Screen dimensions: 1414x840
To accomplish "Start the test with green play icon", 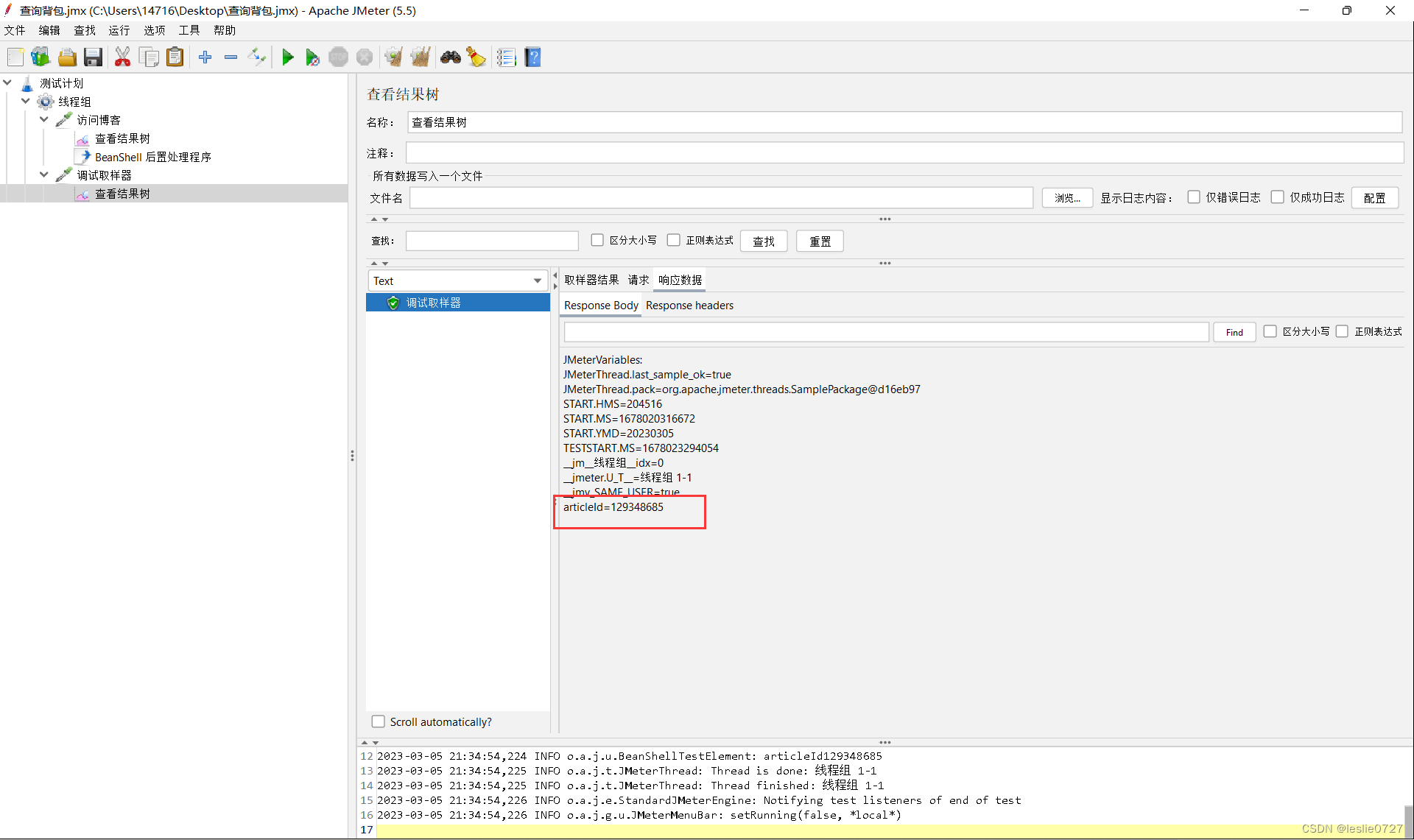I will tap(288, 57).
